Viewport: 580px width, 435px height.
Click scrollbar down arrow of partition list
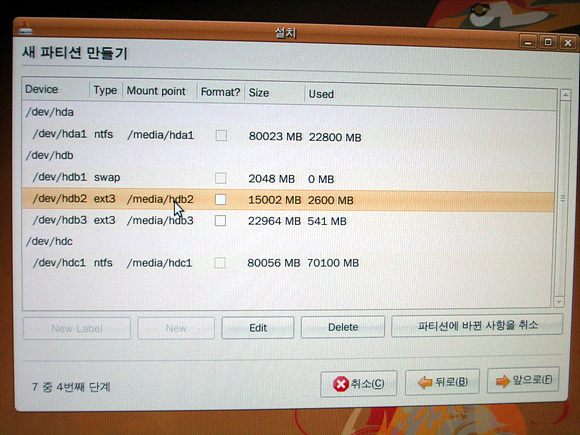(x=559, y=302)
